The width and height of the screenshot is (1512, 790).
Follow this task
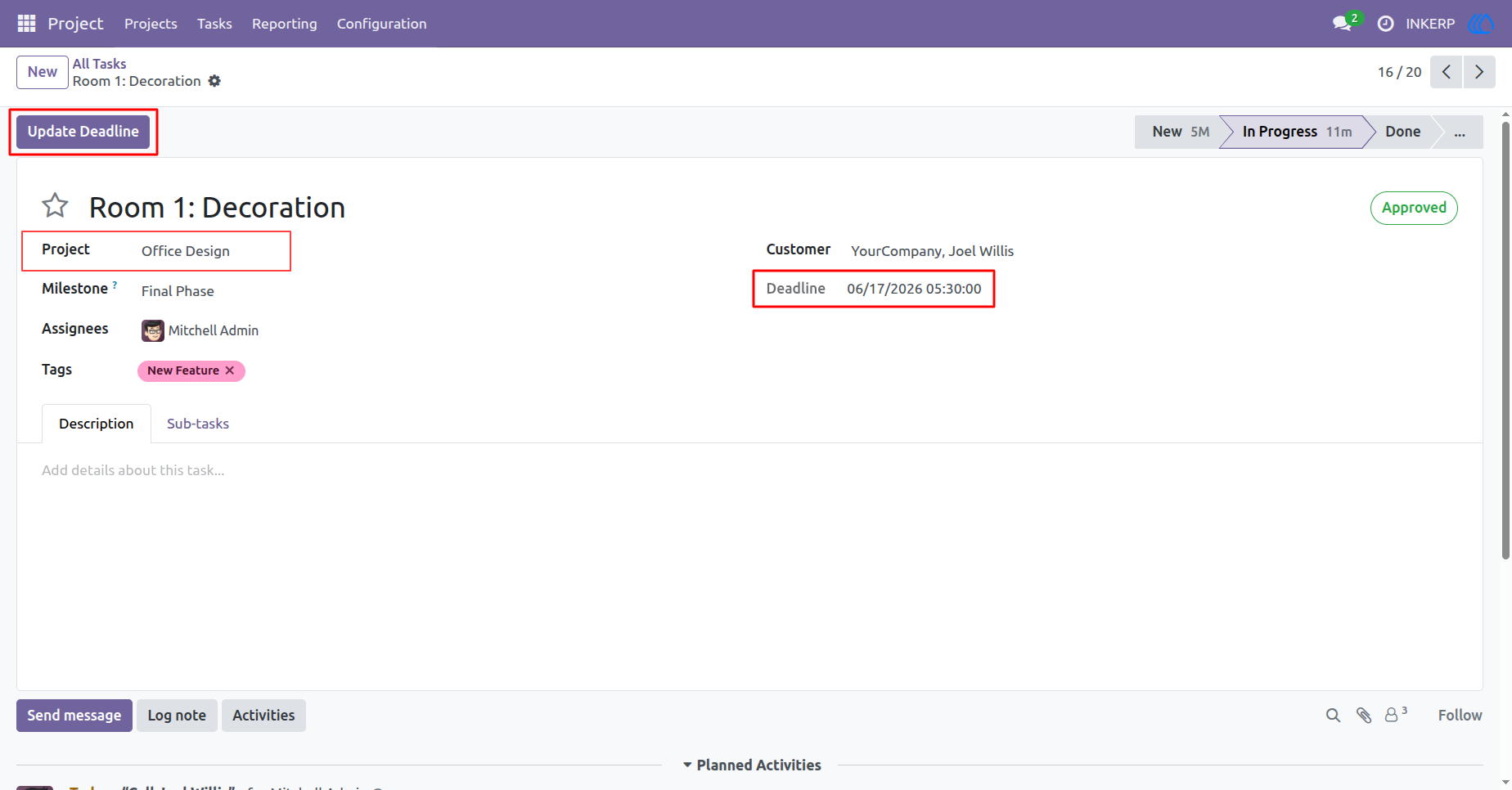click(1460, 716)
